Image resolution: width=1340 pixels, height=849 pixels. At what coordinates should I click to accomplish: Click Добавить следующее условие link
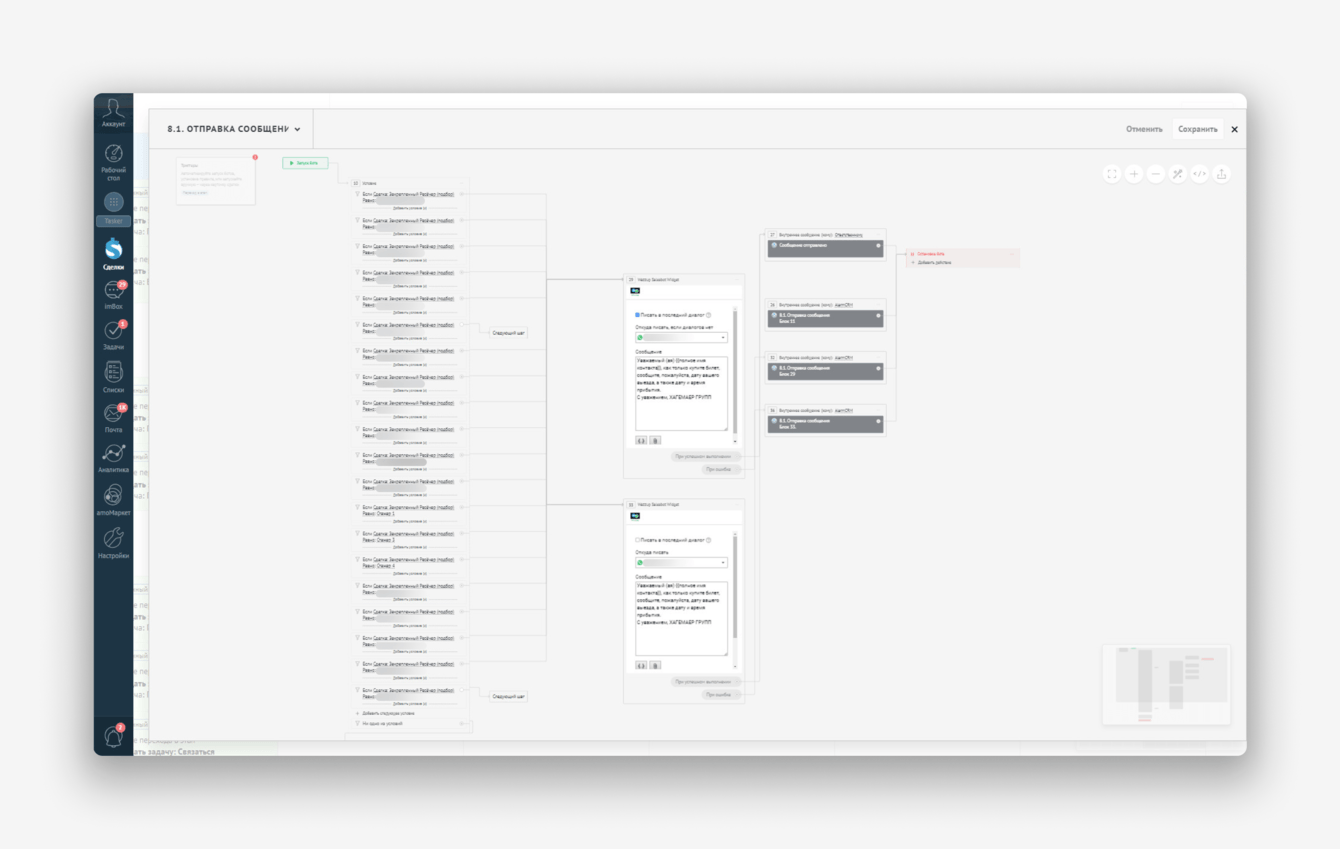(x=388, y=714)
